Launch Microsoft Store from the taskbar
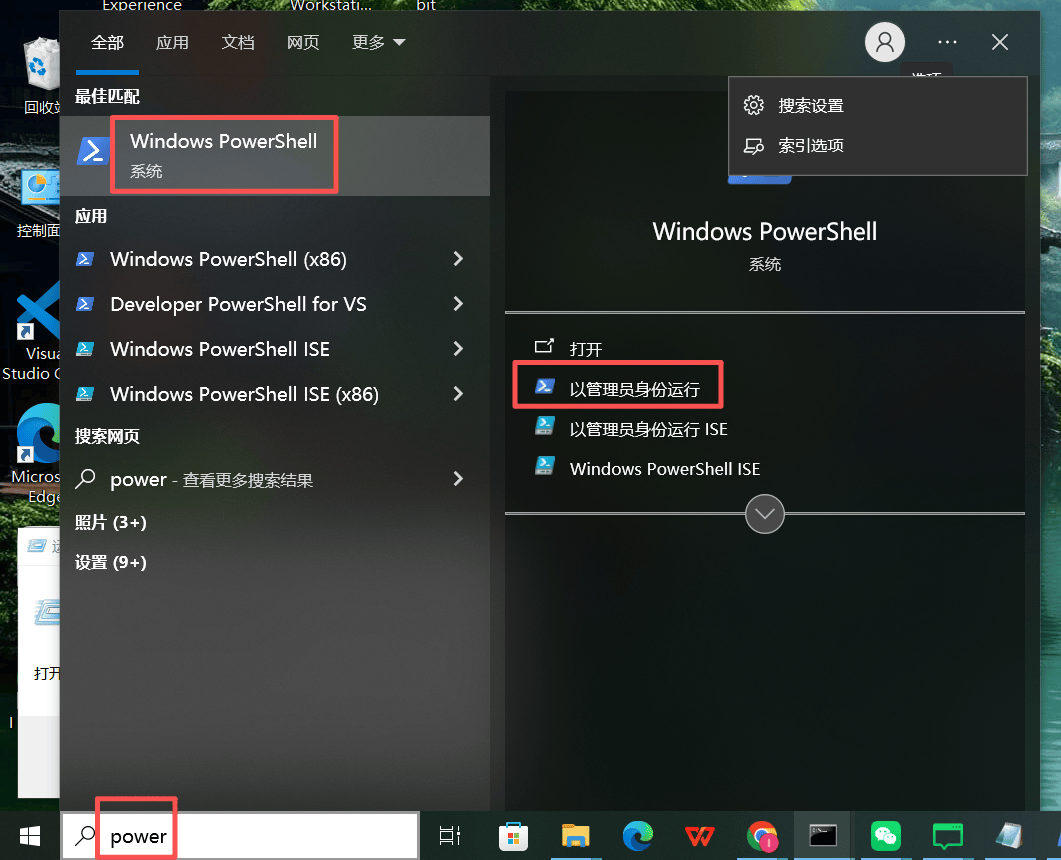This screenshot has height=860, width=1061. click(x=513, y=836)
